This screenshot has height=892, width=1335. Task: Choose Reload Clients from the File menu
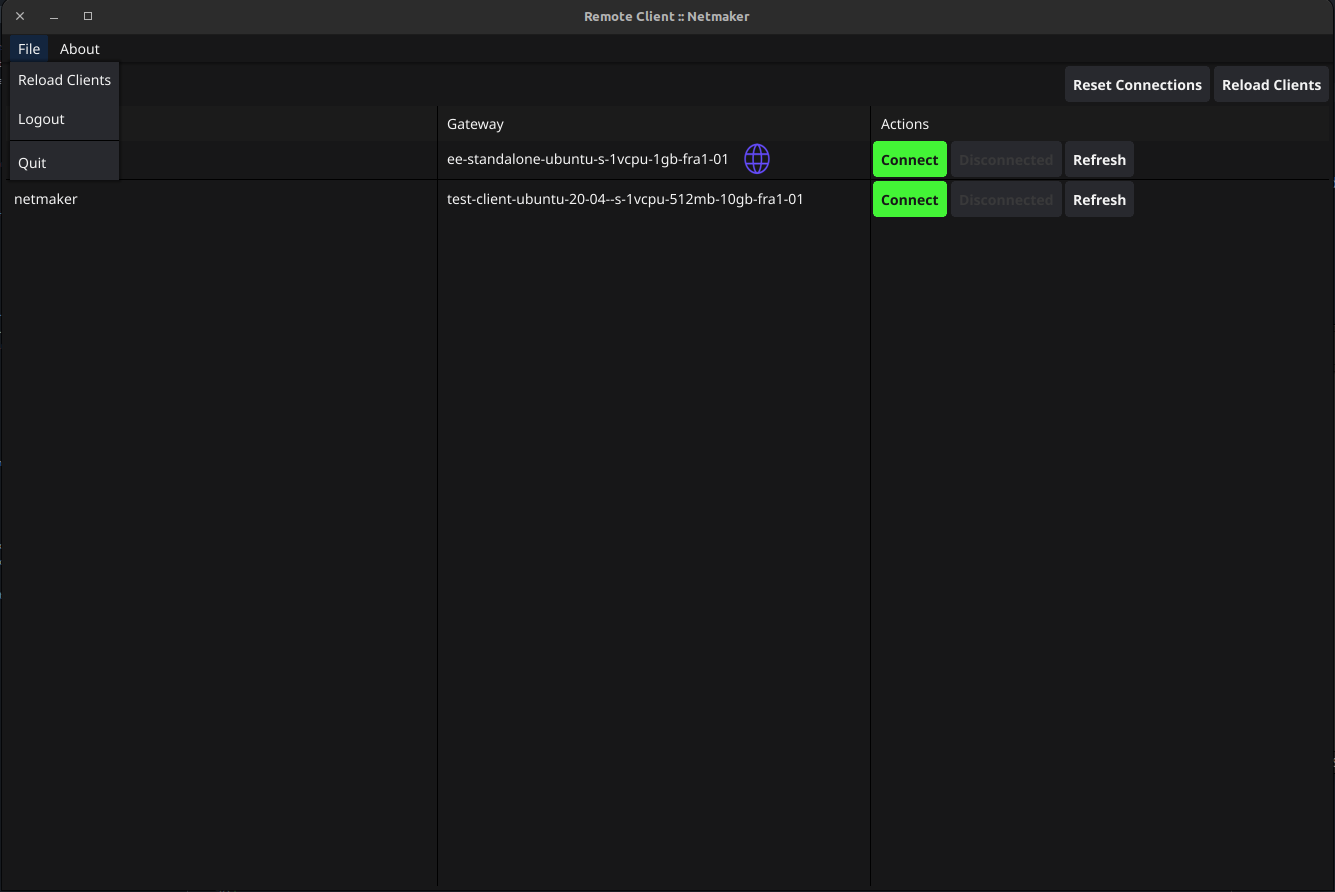click(x=64, y=80)
